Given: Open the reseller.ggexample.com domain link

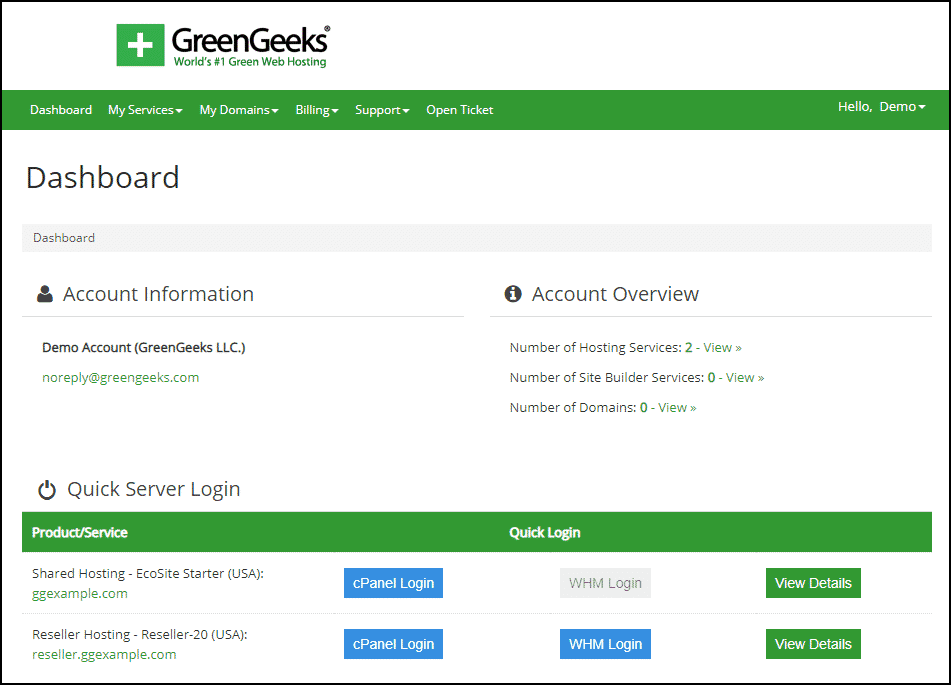Looking at the screenshot, I should pos(104,655).
